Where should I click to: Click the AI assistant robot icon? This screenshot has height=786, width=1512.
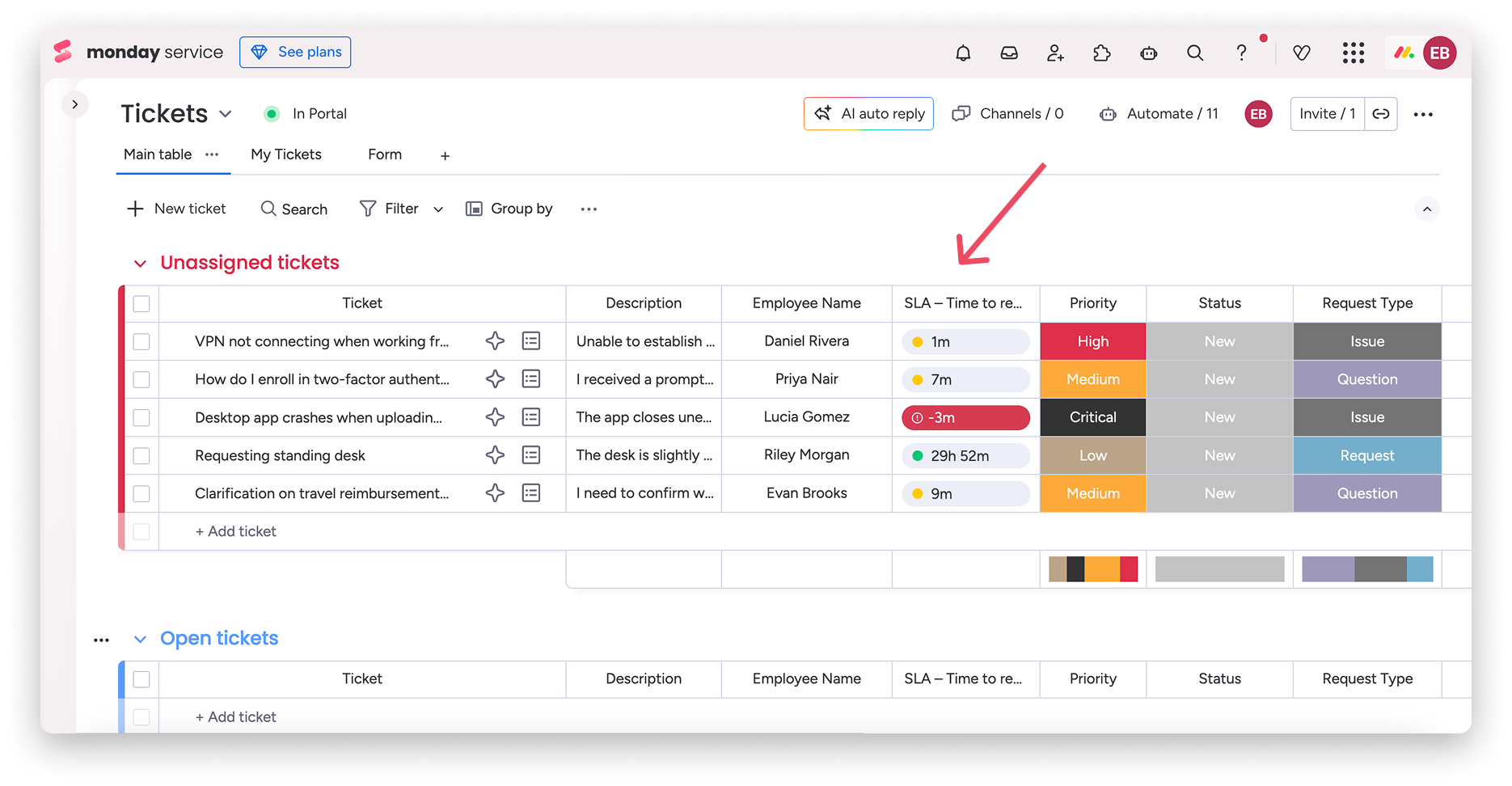coord(1148,52)
